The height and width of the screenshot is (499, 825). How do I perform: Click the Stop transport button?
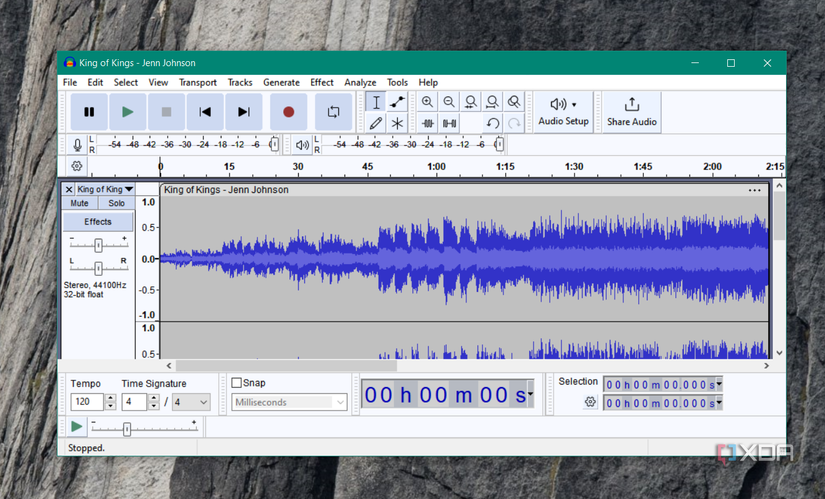166,112
